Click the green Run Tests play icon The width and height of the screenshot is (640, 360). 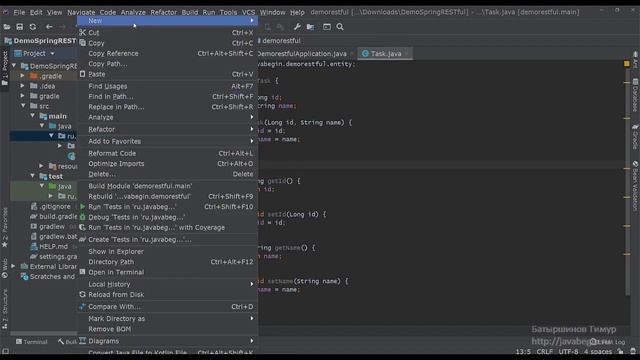coord(82,207)
